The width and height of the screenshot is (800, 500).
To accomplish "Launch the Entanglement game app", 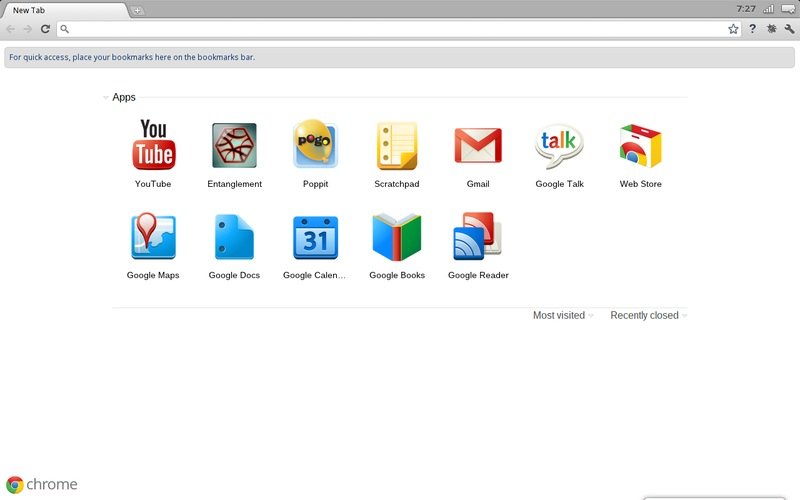I will coord(234,145).
